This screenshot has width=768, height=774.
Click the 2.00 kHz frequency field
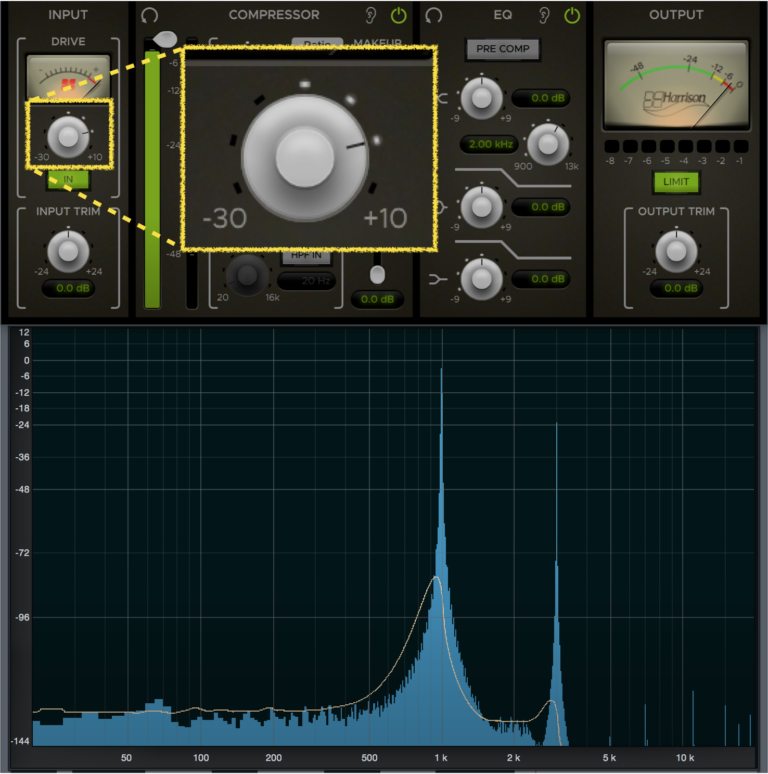[x=490, y=144]
